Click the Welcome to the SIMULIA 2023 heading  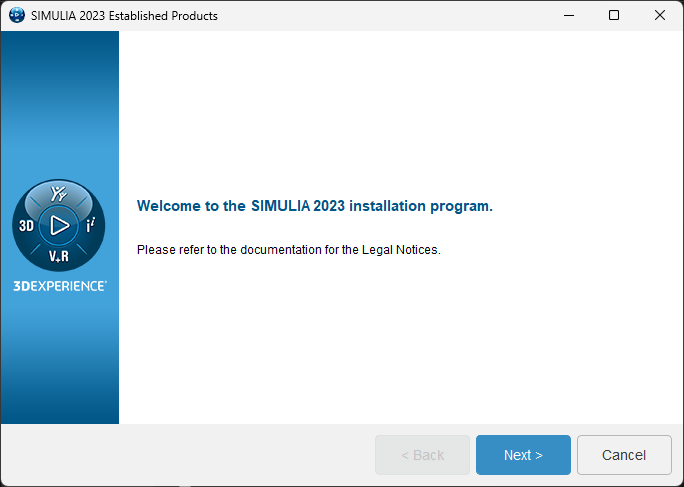point(315,206)
